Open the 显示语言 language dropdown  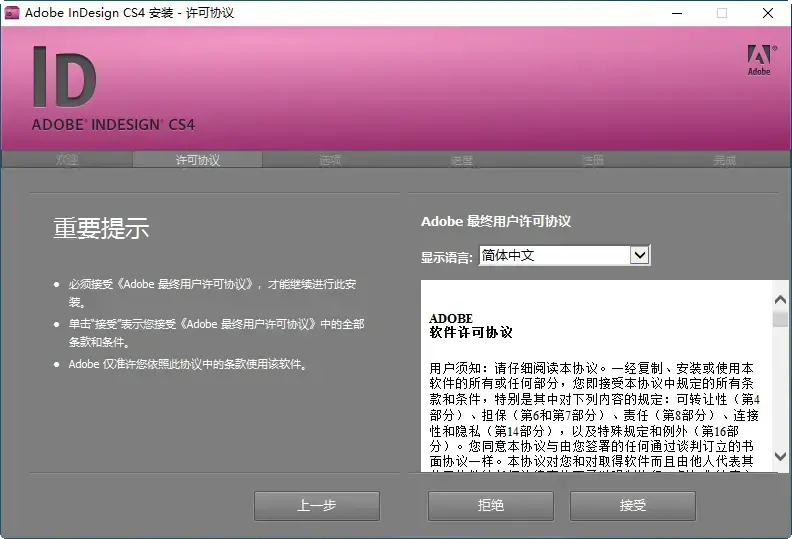[x=564, y=255]
